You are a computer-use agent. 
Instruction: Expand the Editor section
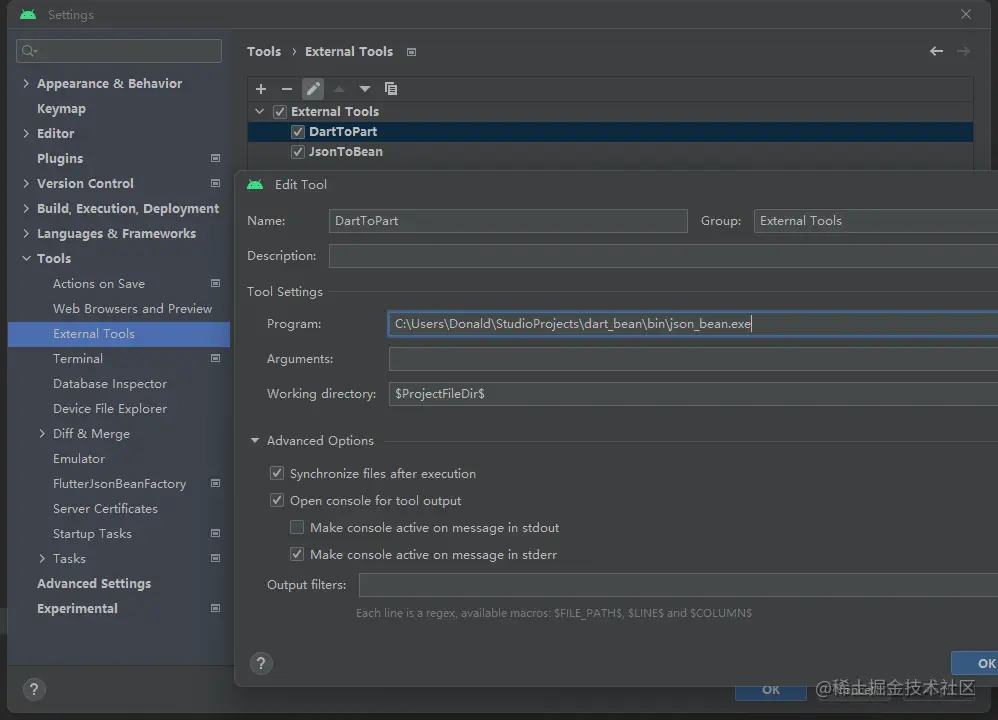26,134
